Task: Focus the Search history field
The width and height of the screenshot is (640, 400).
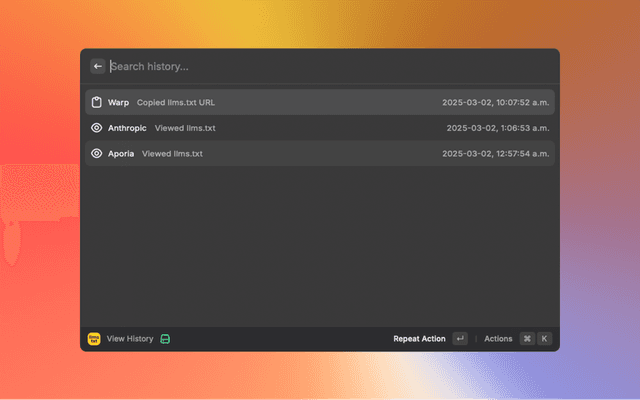Action: click(300, 66)
